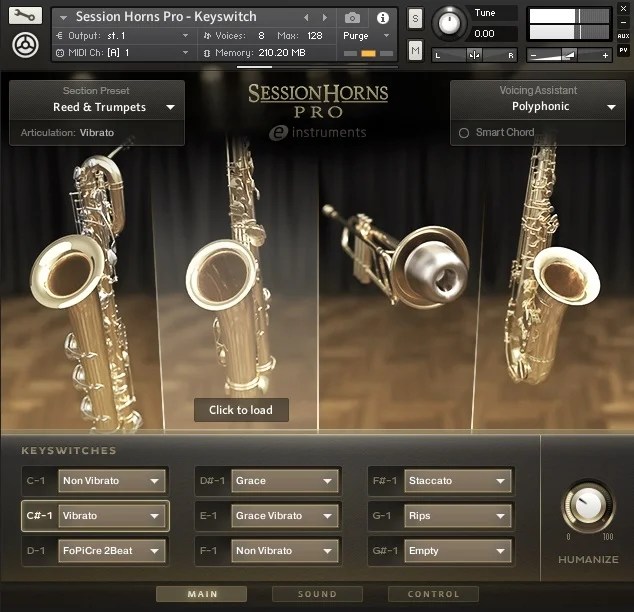Open the Non Vibrato dropdown for C-1
The image size is (634, 612).
112,481
